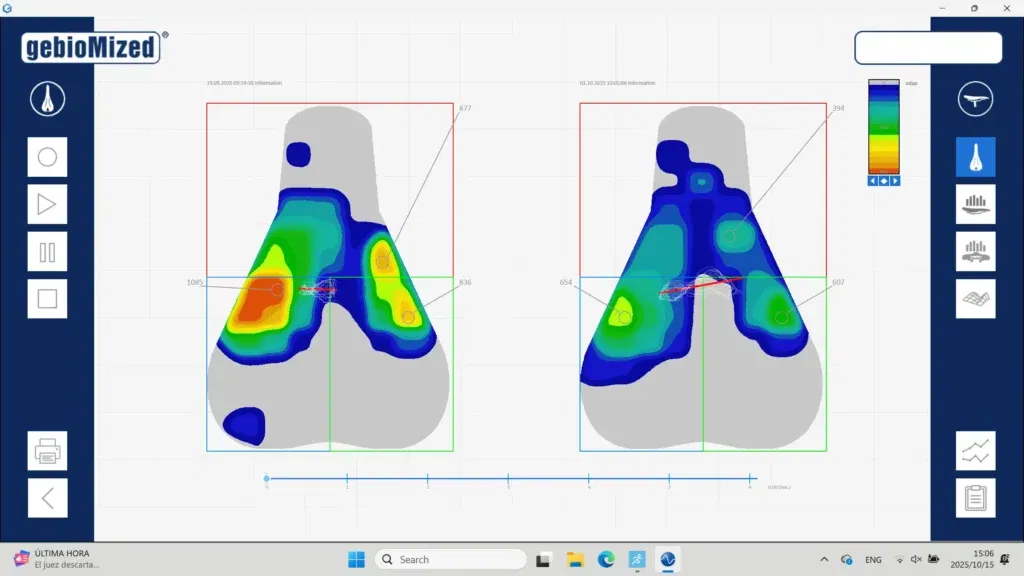
Task: Pause the current measurement playback
Action: (47, 251)
